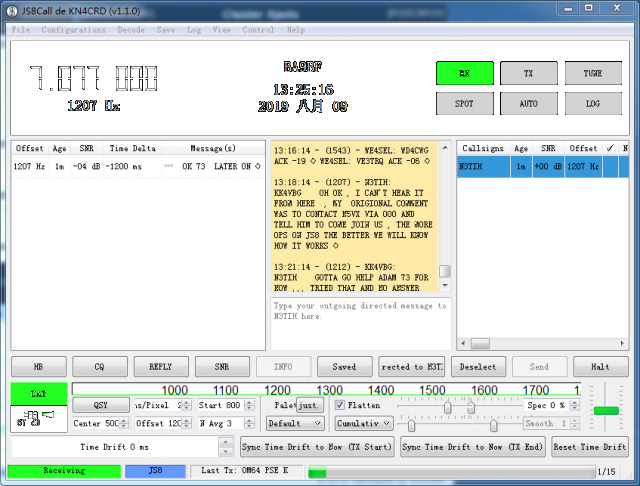Image resolution: width=640 pixels, height=486 pixels.
Task: Adjust the Start 800 spinner arrows
Action: tap(249, 405)
